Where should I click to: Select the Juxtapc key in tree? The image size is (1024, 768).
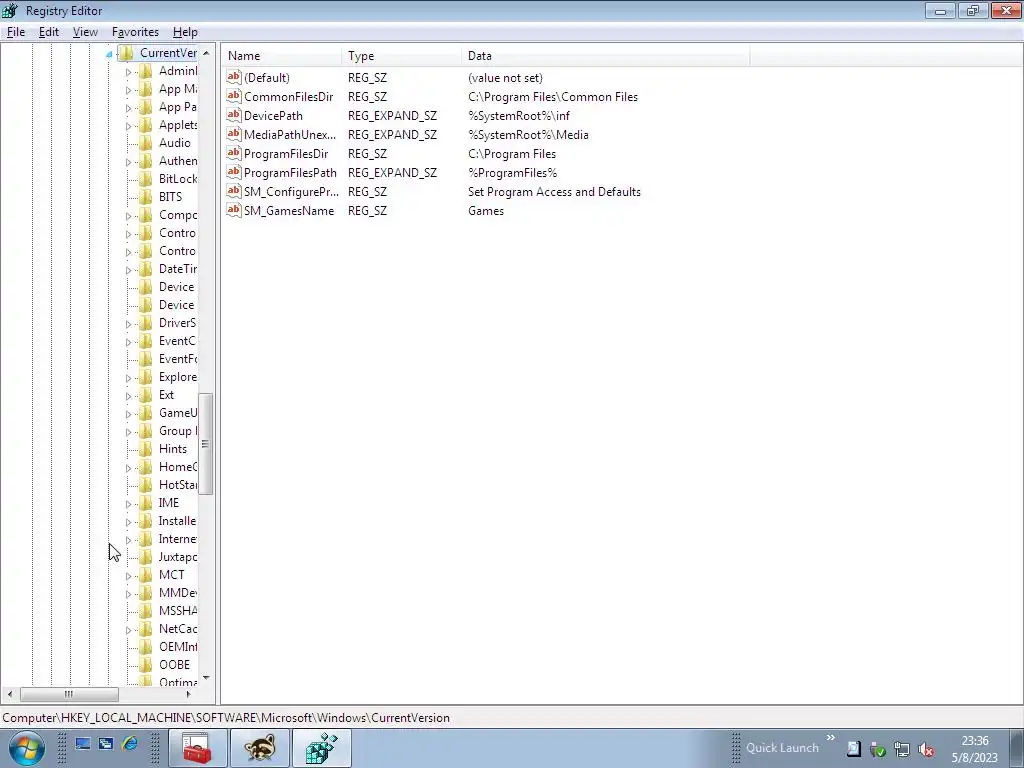(x=178, y=556)
